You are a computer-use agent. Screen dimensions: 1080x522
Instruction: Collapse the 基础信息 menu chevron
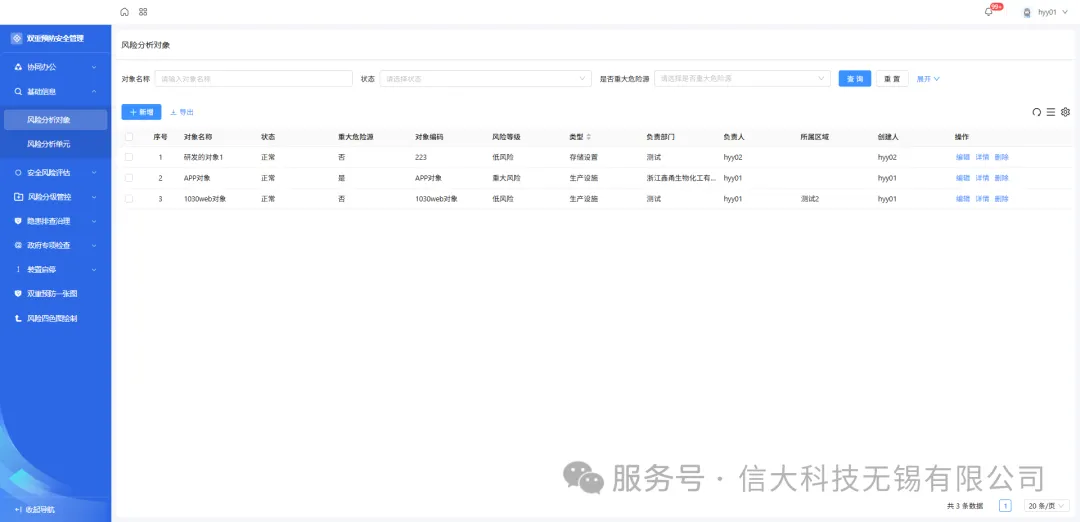(94, 91)
